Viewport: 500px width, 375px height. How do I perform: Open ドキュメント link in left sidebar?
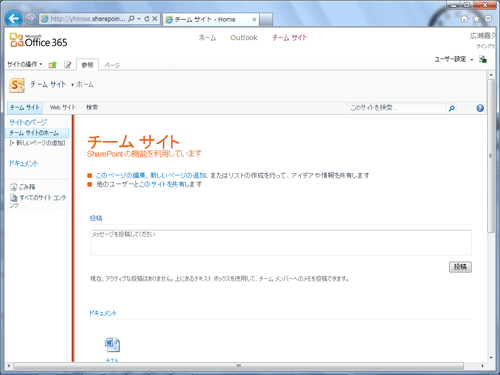(23, 163)
